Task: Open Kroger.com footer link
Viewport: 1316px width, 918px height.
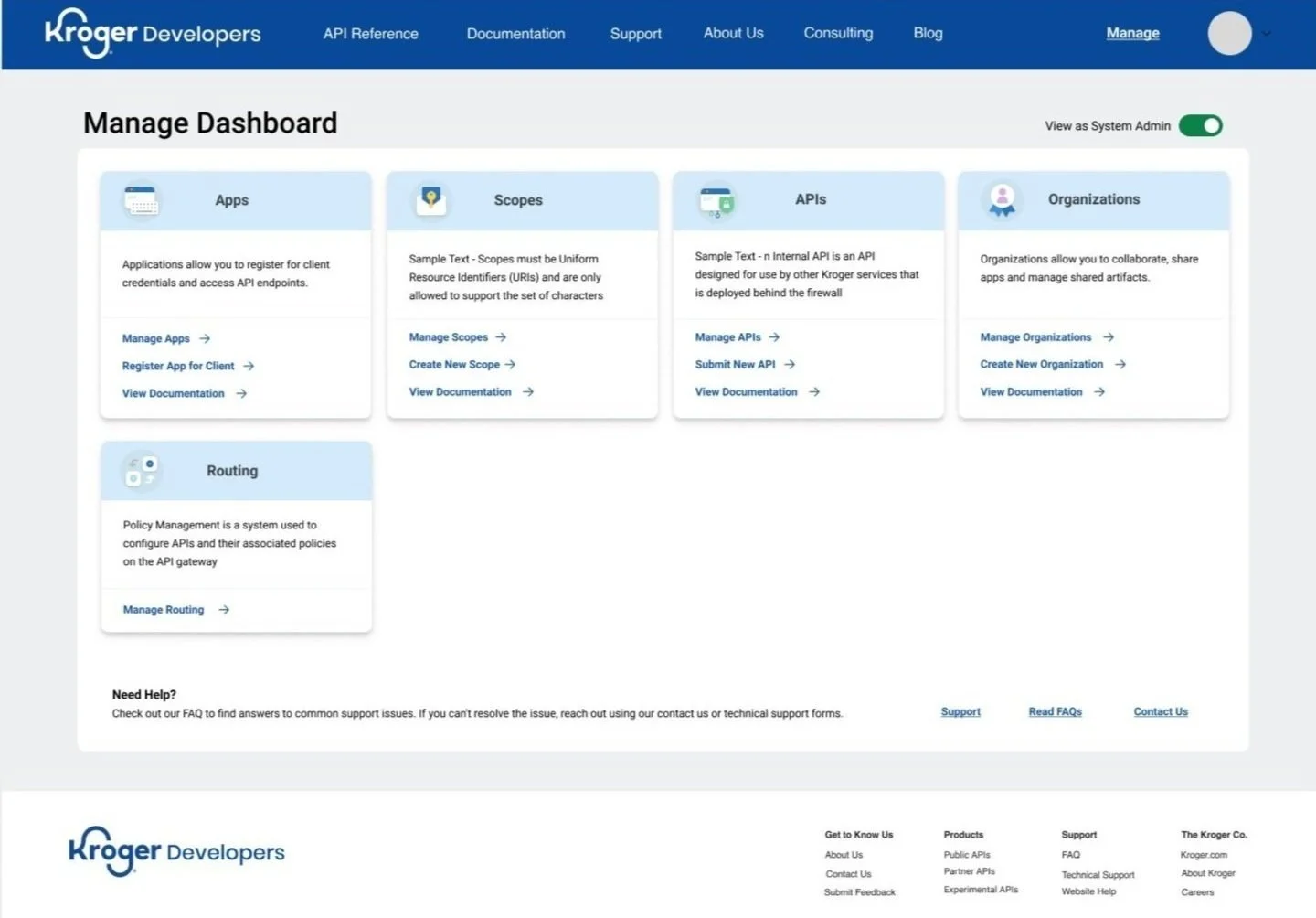Action: pos(1205,855)
